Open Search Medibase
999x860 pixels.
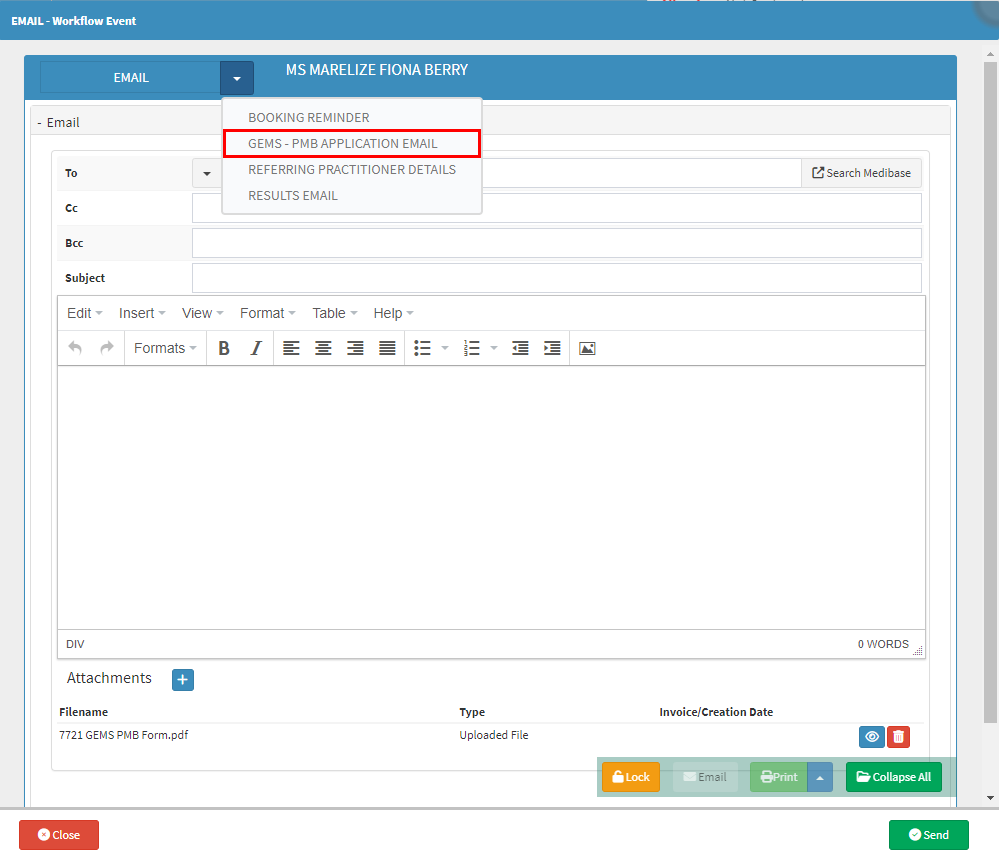coord(861,173)
